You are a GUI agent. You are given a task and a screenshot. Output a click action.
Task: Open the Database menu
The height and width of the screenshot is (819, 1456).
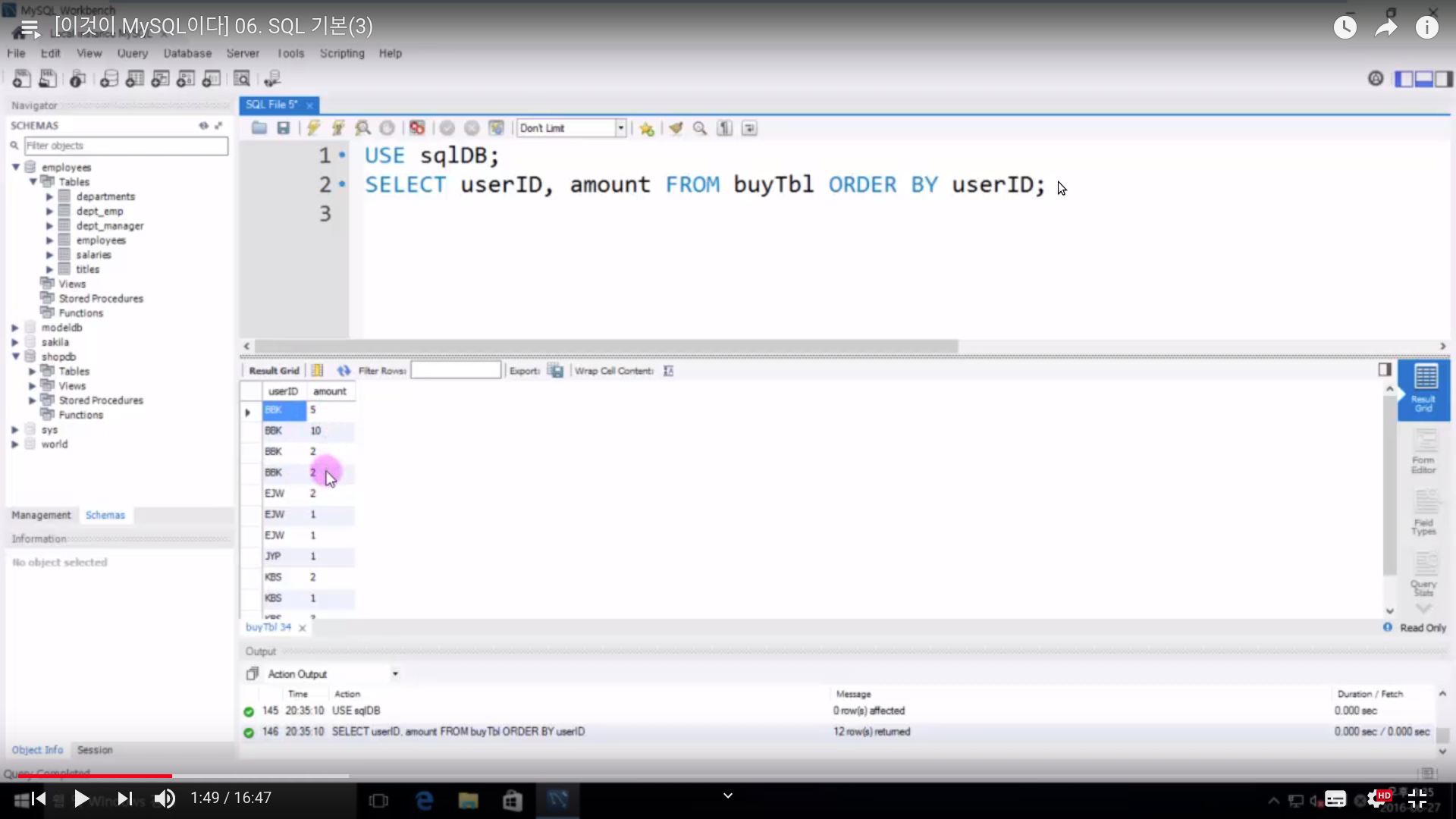pos(187,53)
